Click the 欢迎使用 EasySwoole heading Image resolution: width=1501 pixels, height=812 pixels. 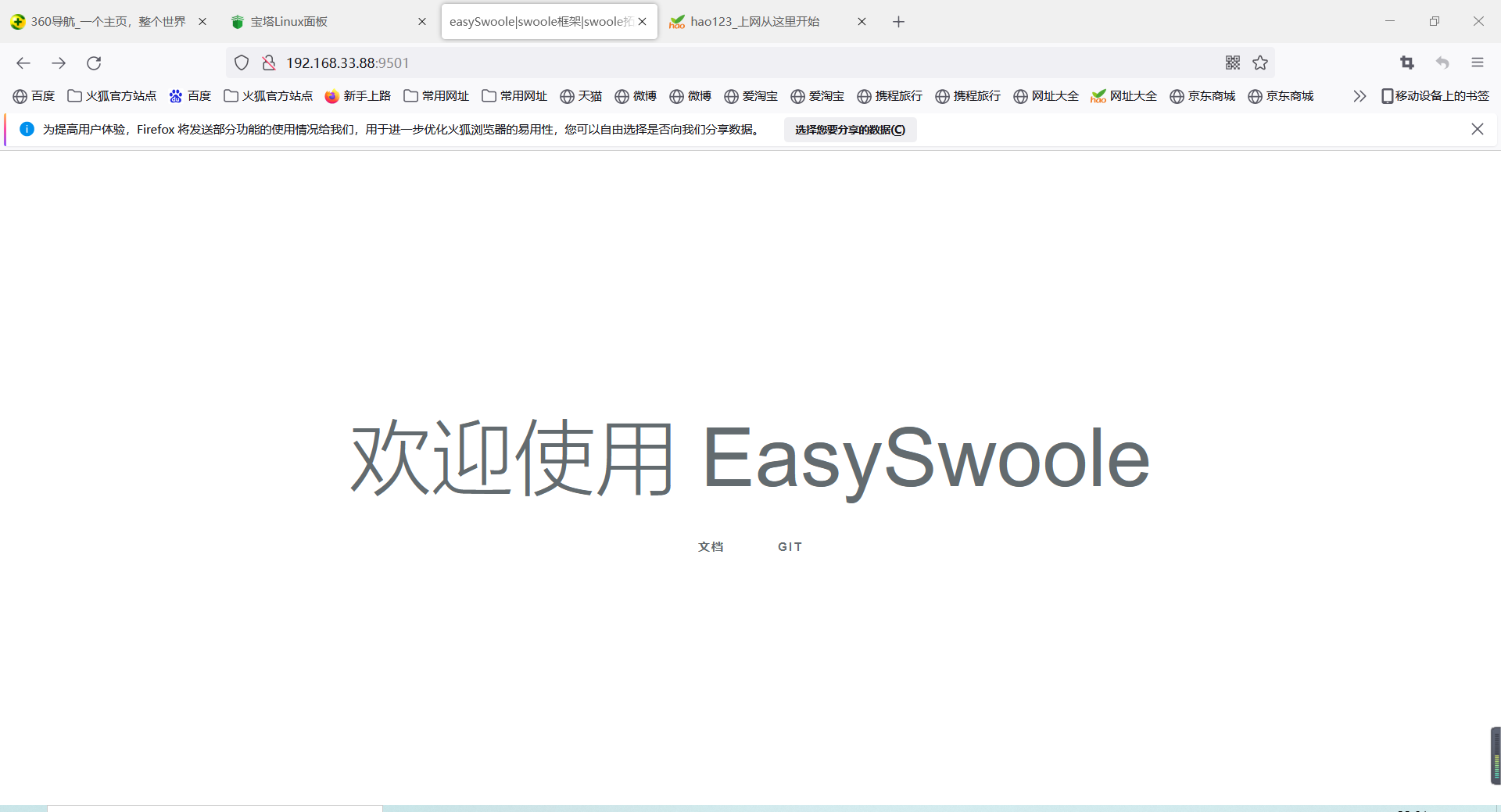pos(750,459)
